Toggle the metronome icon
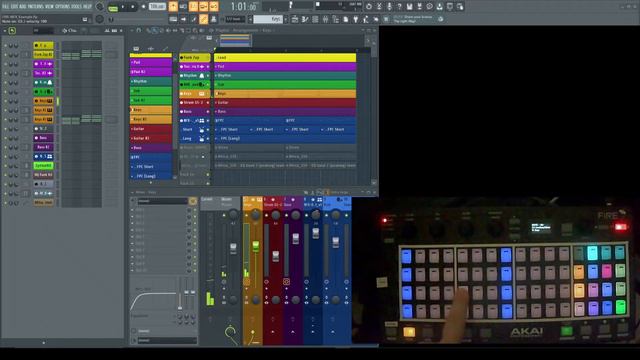640x360 pixels. tap(173, 6)
